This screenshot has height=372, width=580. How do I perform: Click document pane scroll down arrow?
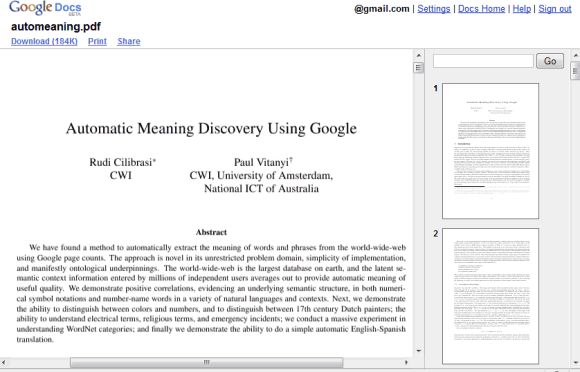pyautogui.click(x=418, y=351)
